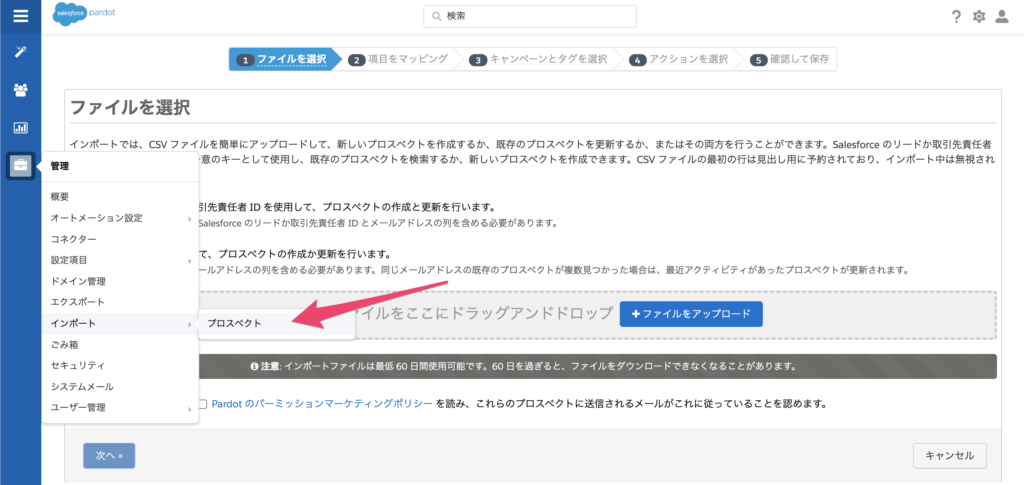Go to step 3 キャンペーンとタグを選択

click(538, 59)
